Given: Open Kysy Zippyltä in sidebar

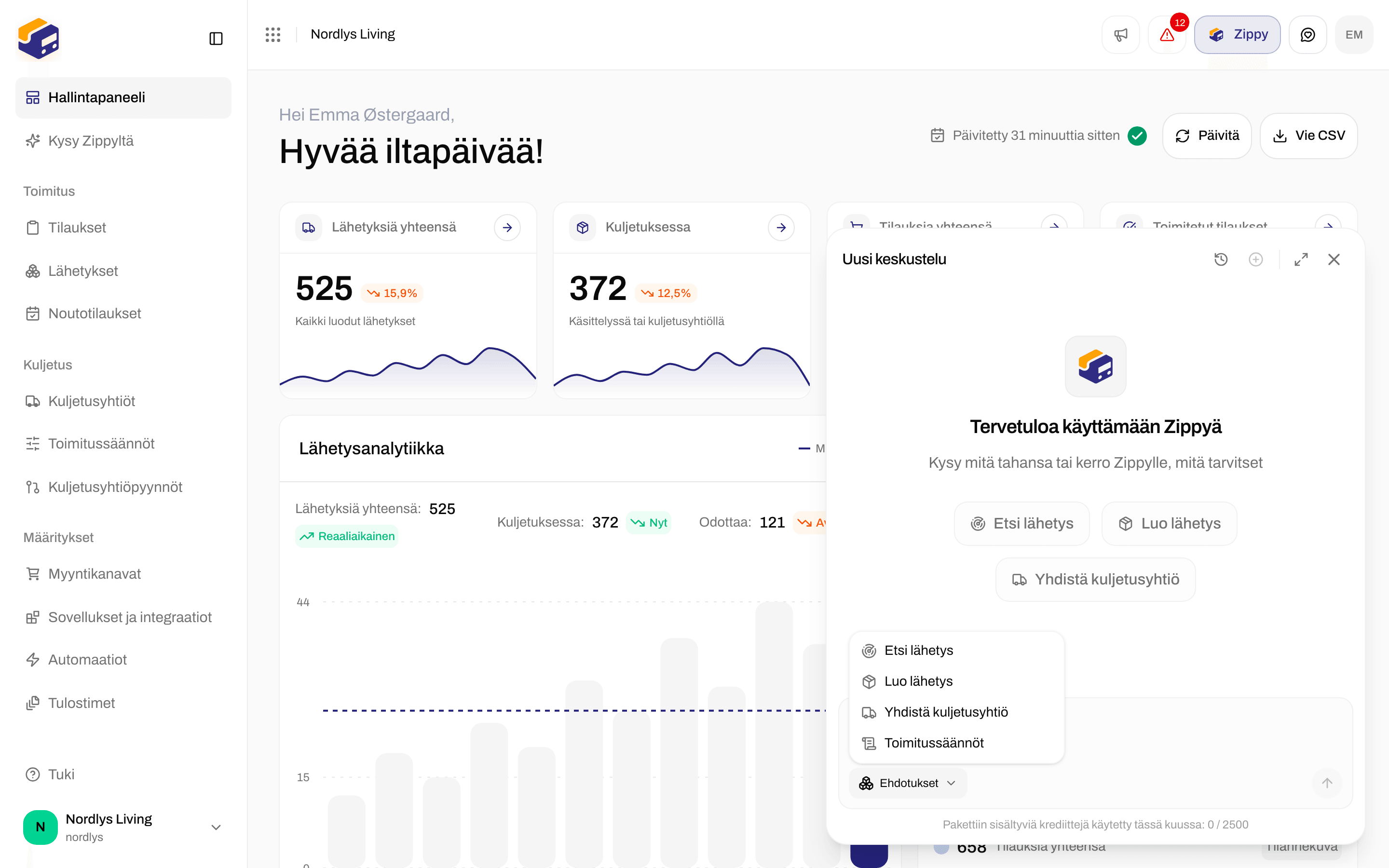Looking at the screenshot, I should pyautogui.click(x=123, y=141).
